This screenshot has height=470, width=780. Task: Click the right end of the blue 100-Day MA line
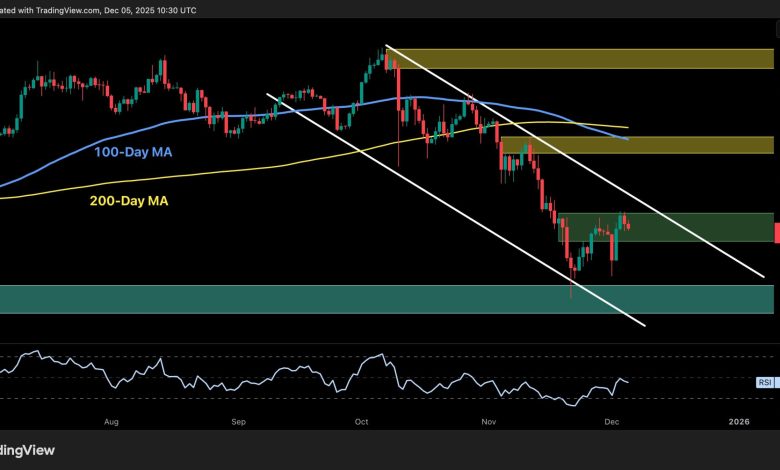pos(626,139)
